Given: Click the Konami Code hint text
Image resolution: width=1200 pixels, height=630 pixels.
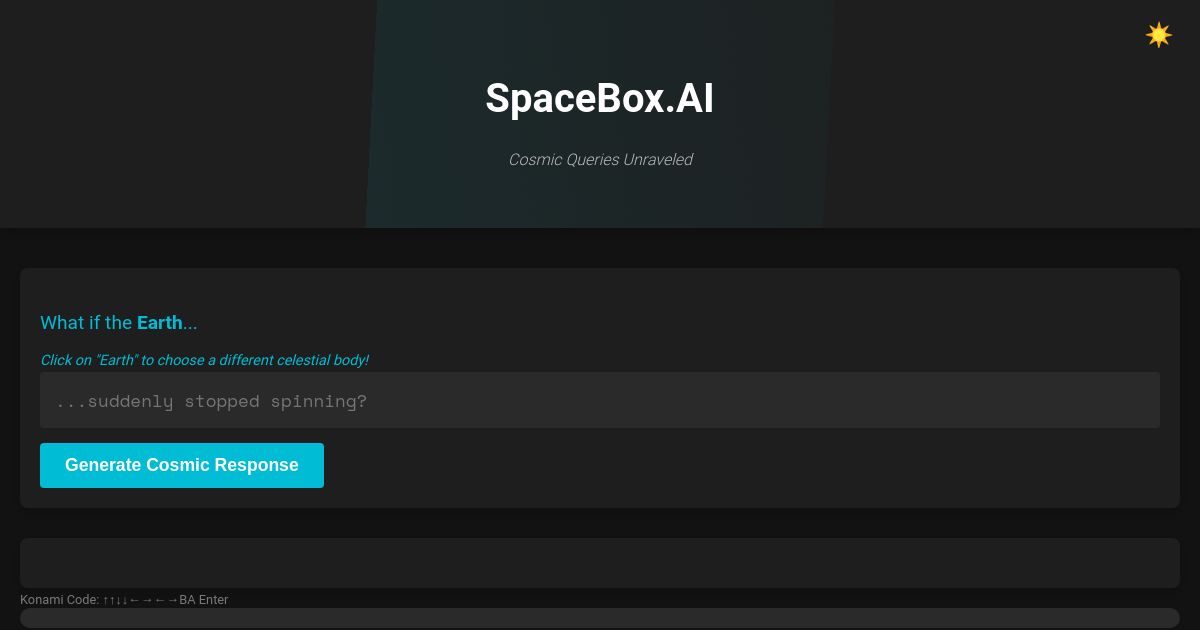Looking at the screenshot, I should click(x=123, y=600).
